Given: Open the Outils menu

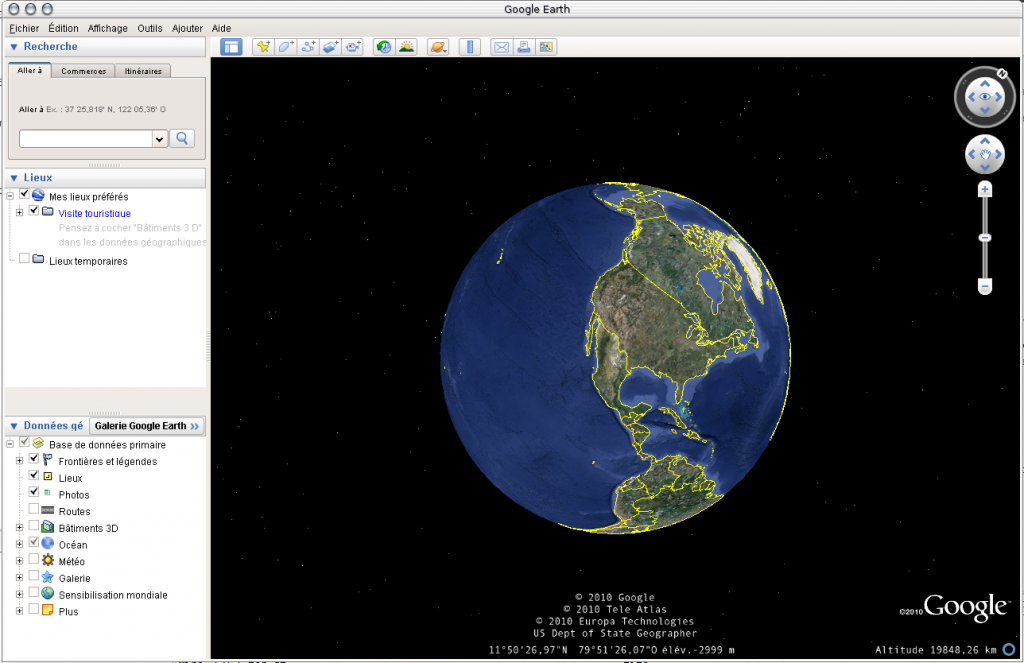Looking at the screenshot, I should pyautogui.click(x=150, y=28).
